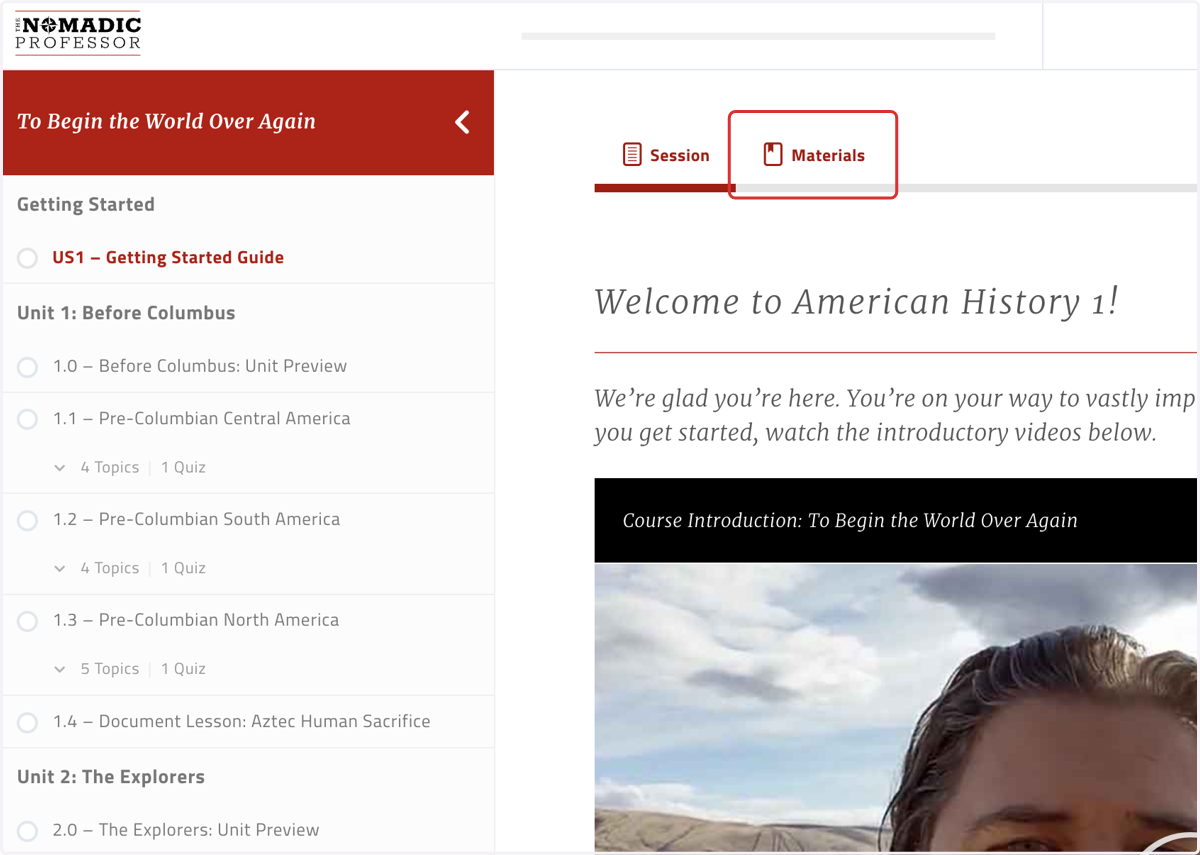Image resolution: width=1200 pixels, height=855 pixels.
Task: Click the Nomadic Professor logo
Action: 78,34
